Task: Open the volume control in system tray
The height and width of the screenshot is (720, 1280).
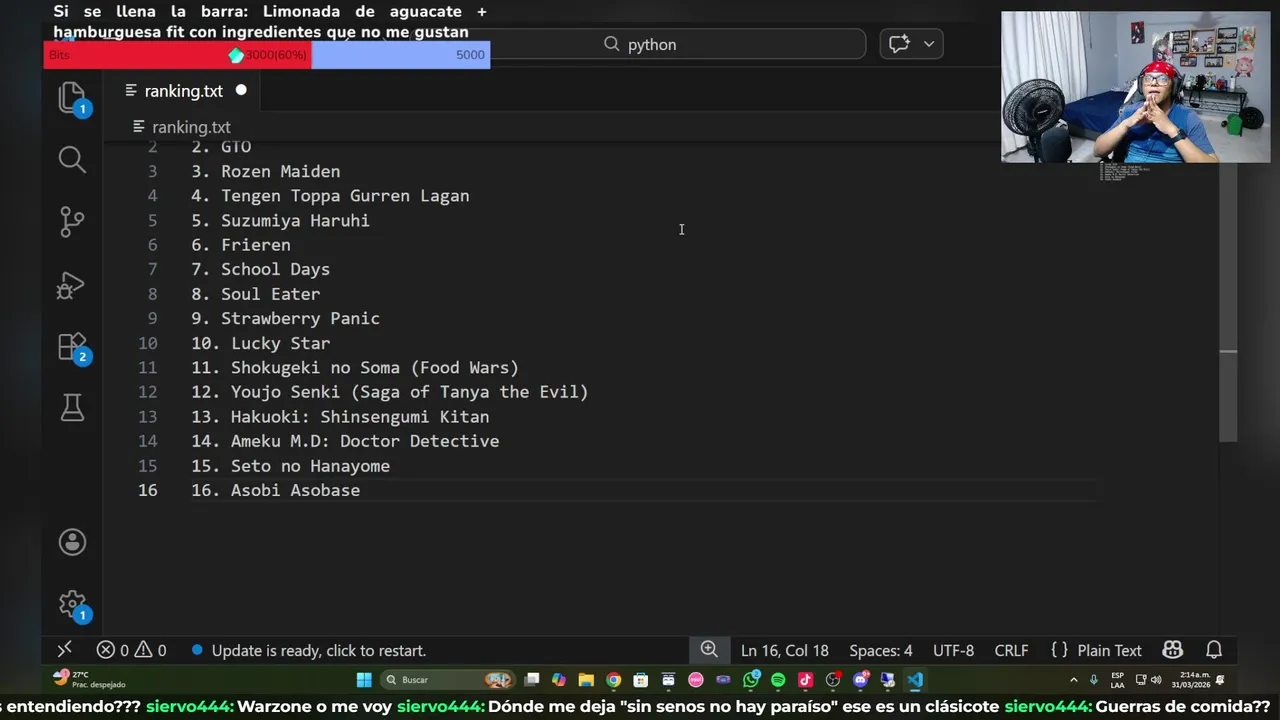Action: (x=1156, y=680)
